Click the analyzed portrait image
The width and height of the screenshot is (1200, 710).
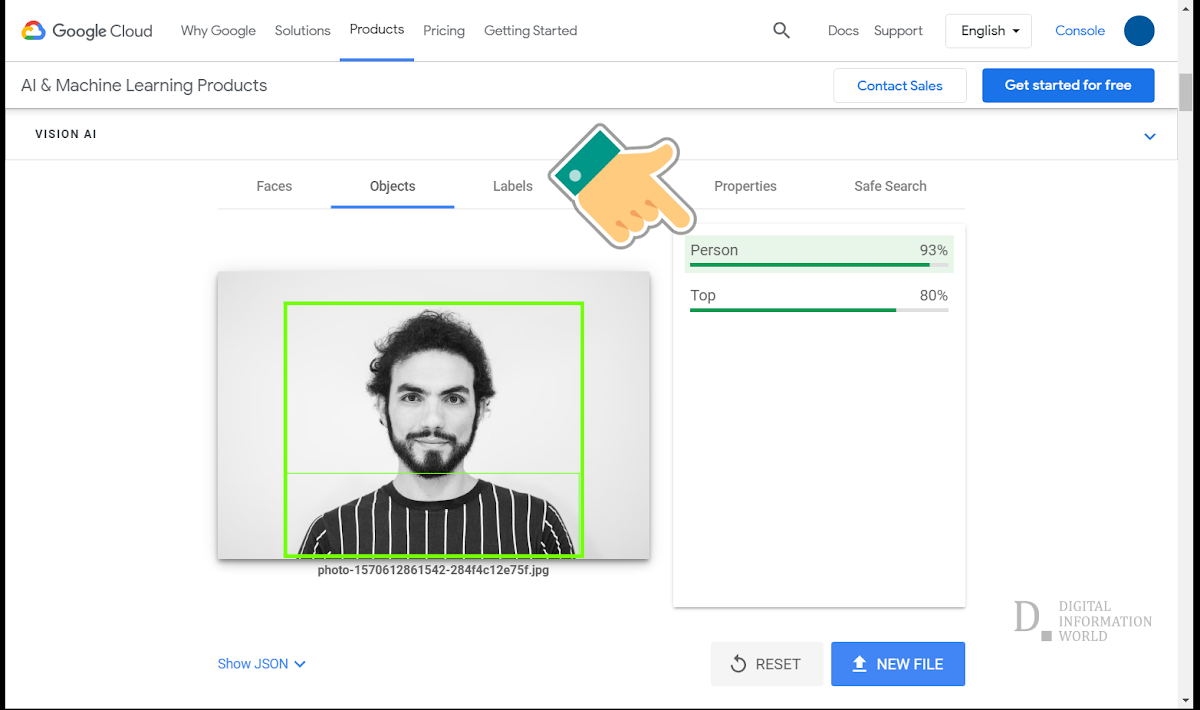tap(434, 415)
